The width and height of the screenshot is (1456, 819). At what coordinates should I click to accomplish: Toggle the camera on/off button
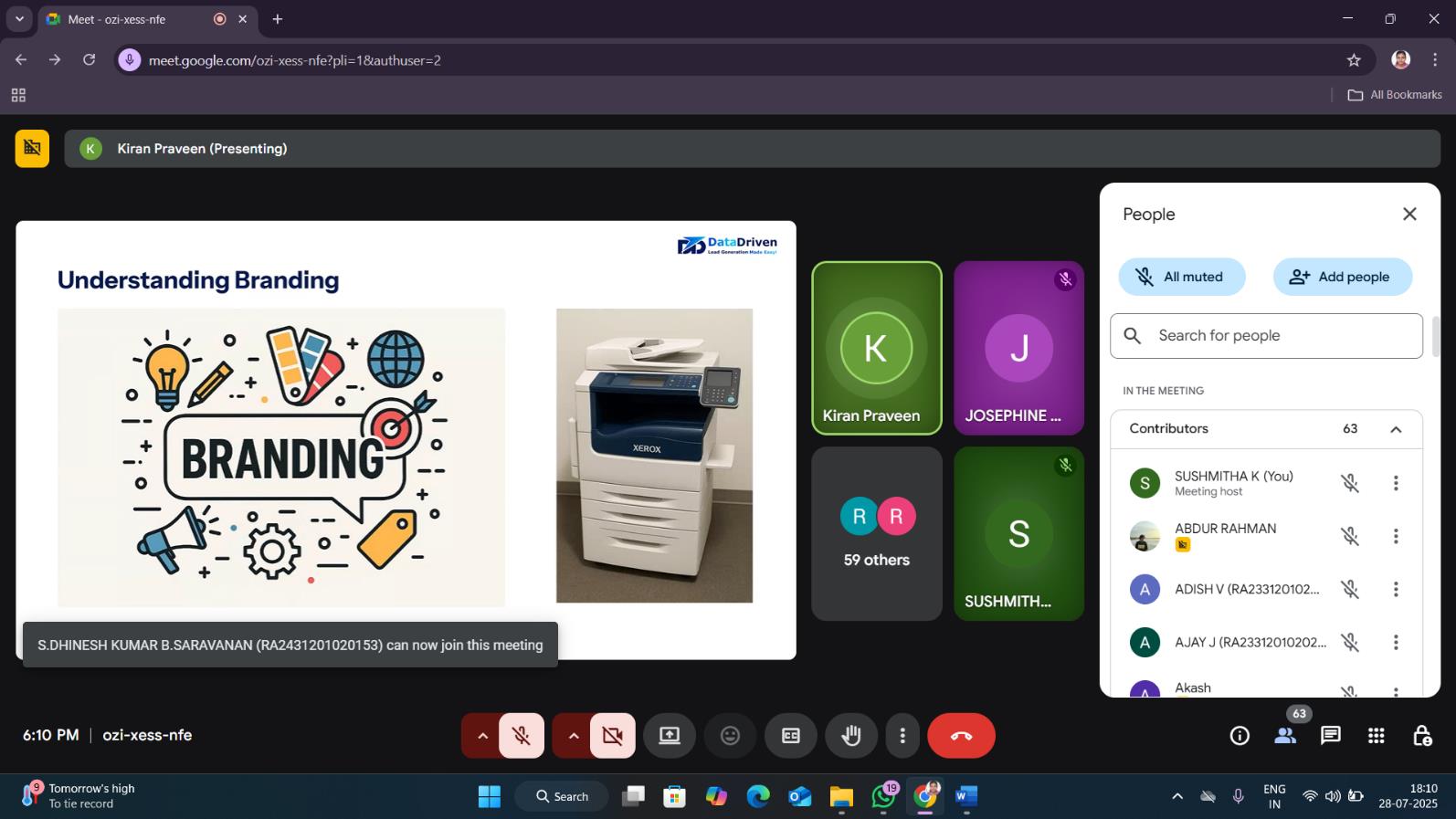click(612, 736)
